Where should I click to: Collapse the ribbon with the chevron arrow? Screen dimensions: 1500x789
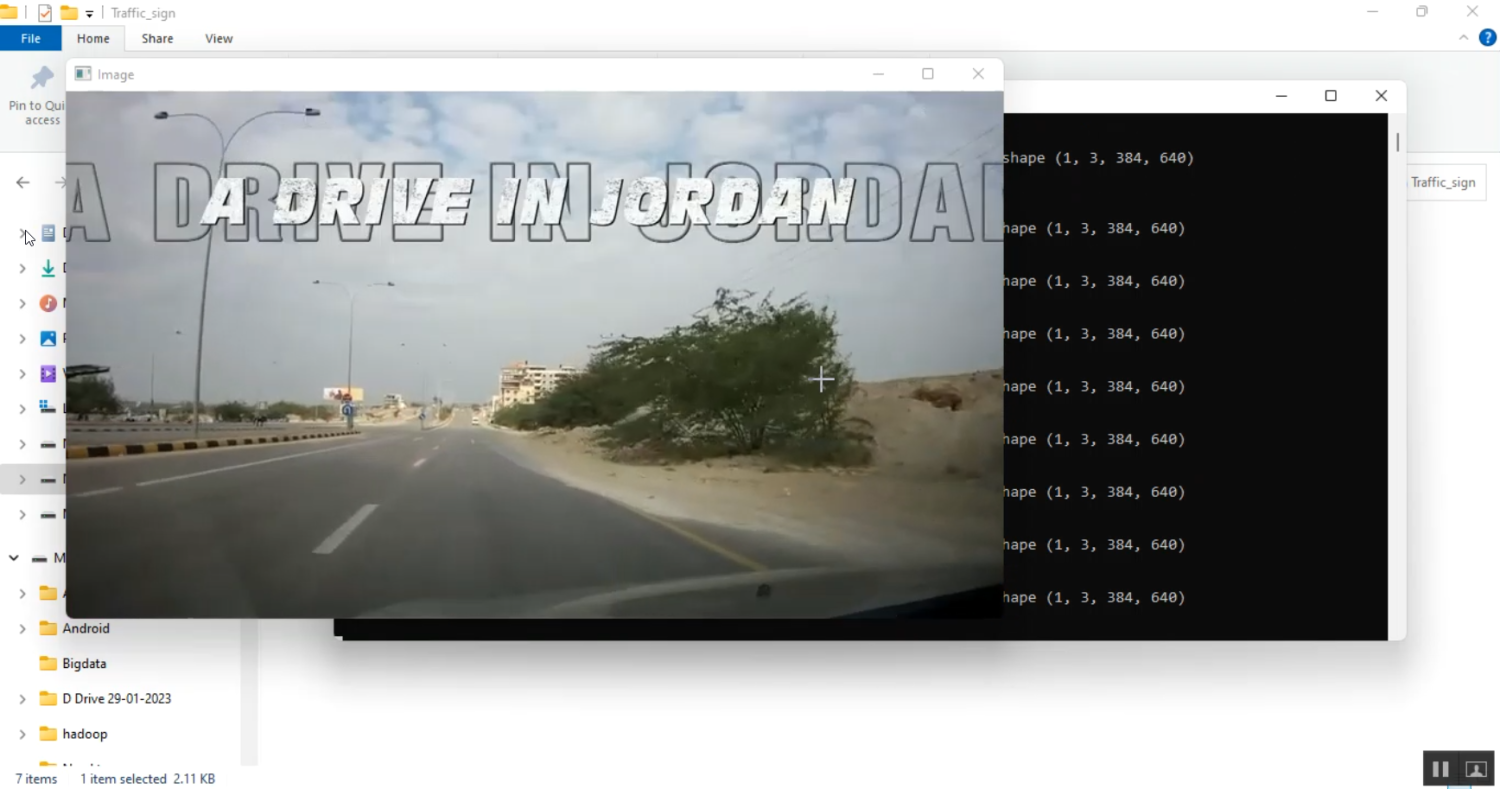click(x=1463, y=38)
